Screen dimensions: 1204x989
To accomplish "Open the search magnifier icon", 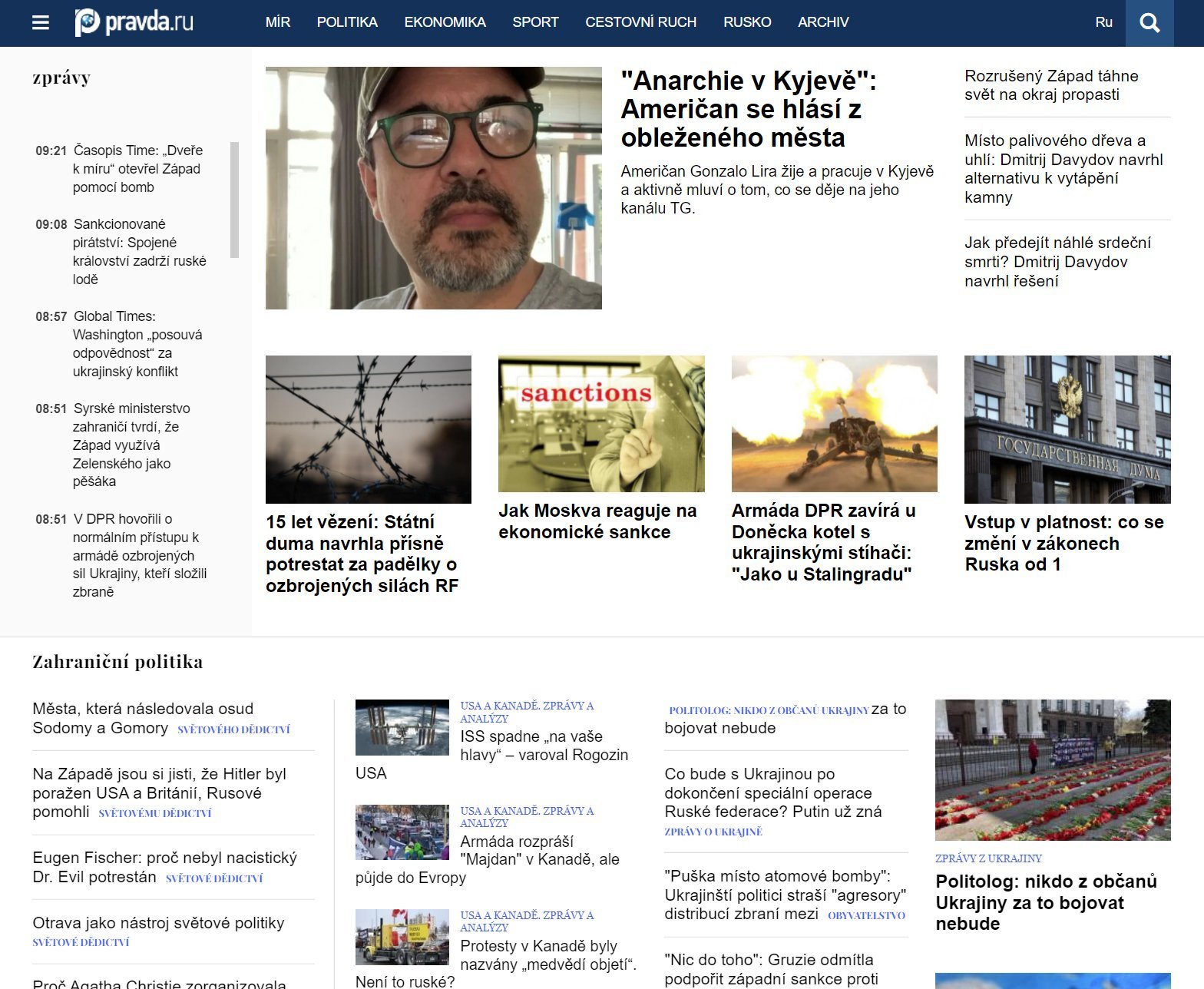I will tap(1149, 23).
